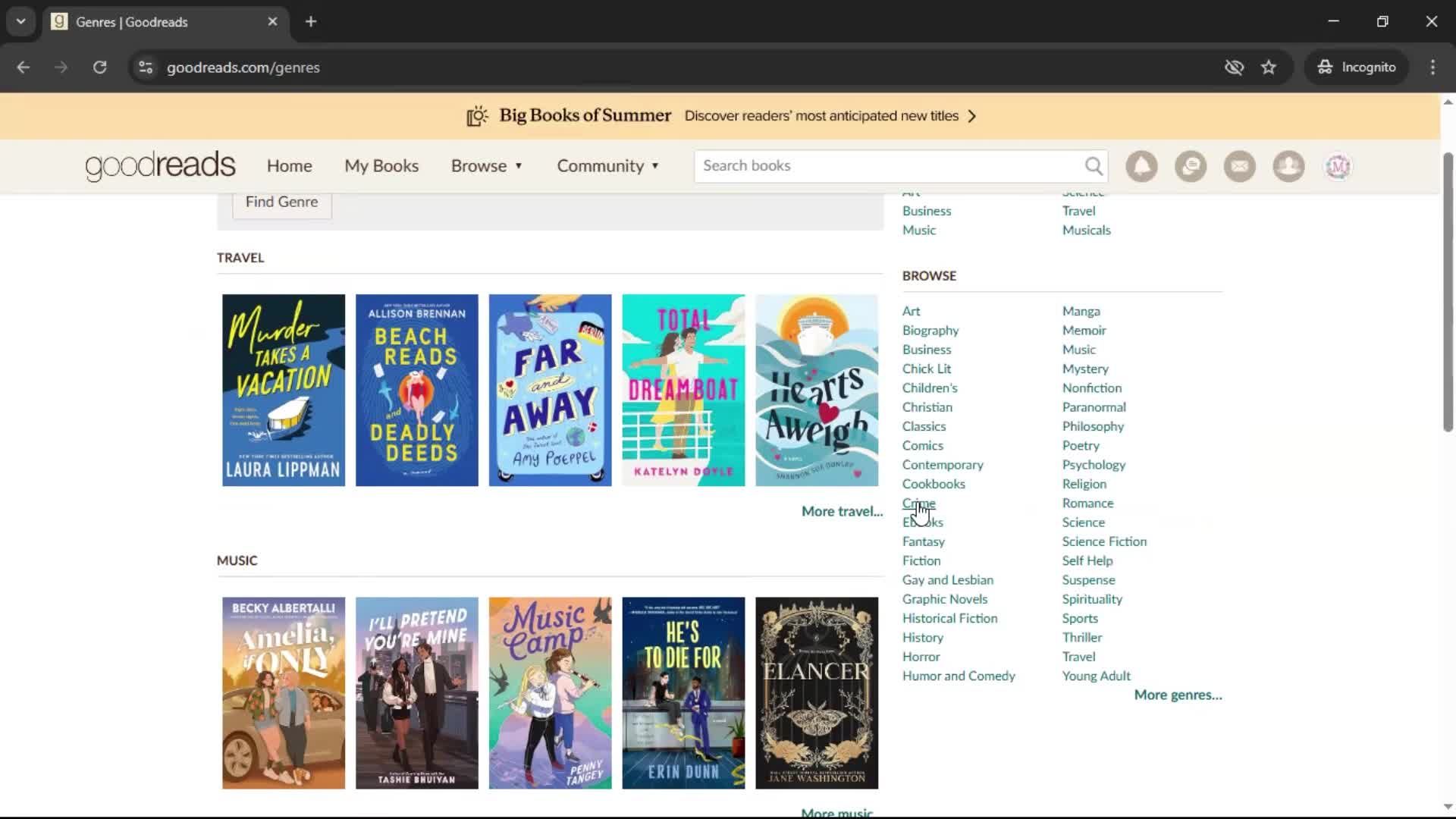
Task: Click the address bar URL
Action: coord(243,67)
